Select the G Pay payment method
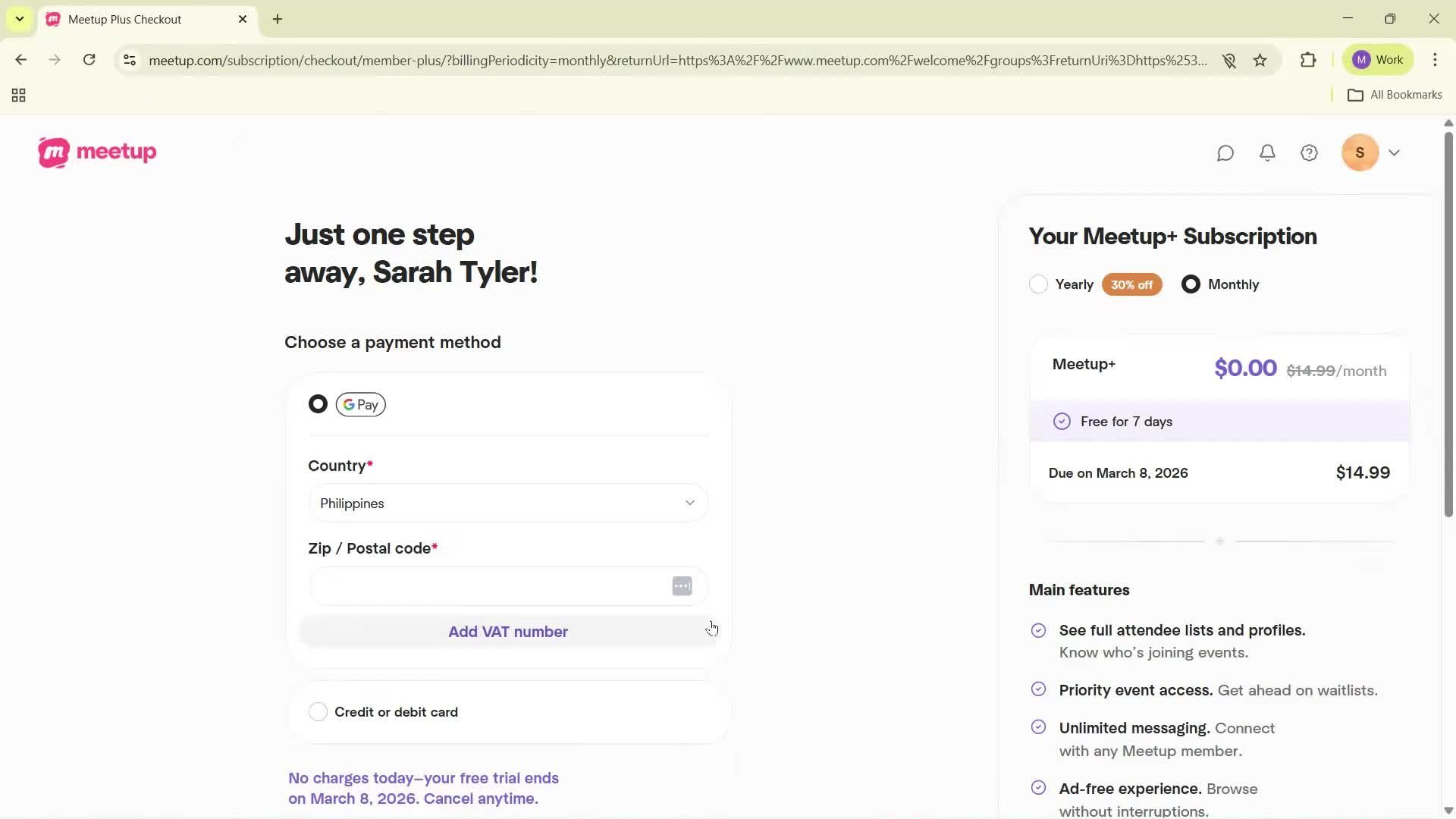The height and width of the screenshot is (819, 1456). tap(318, 403)
